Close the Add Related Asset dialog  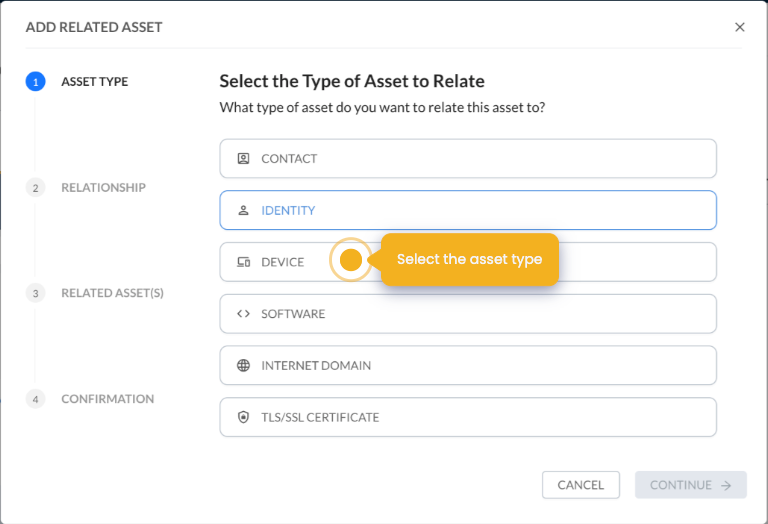[740, 27]
